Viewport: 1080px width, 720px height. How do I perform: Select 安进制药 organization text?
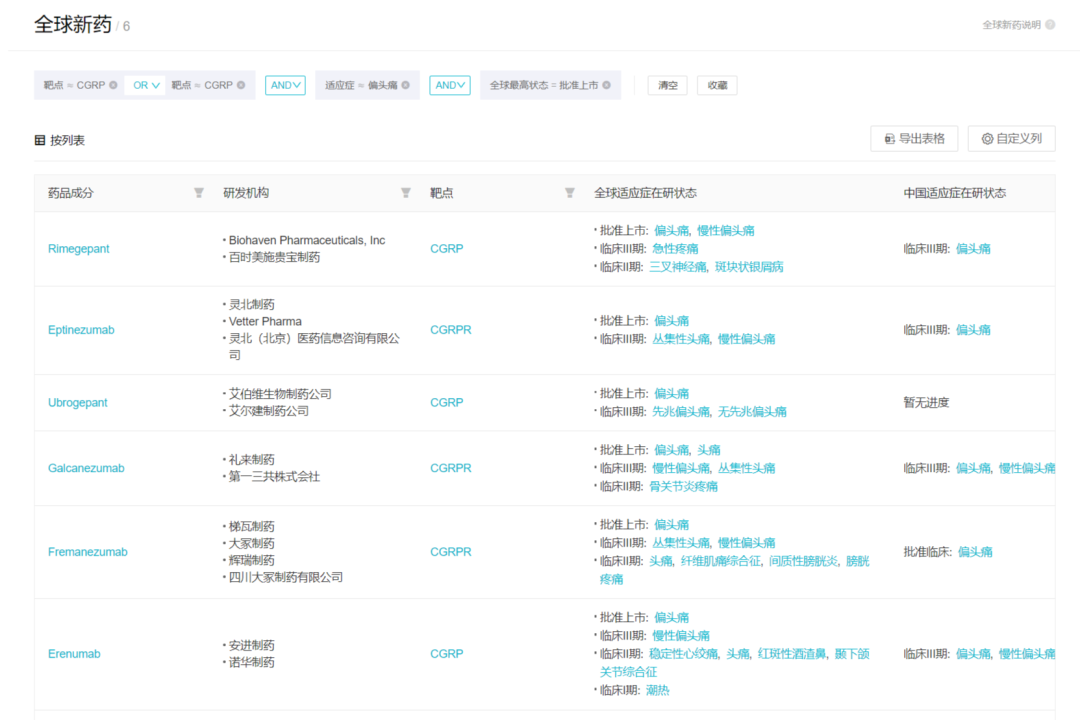251,646
